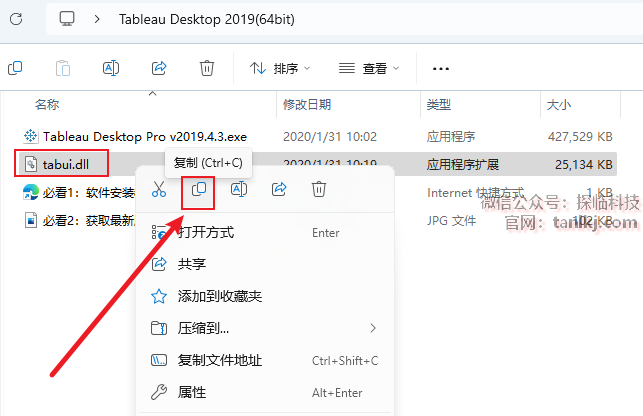
Task: Click the refresh icon beside address bar
Action: [16, 19]
